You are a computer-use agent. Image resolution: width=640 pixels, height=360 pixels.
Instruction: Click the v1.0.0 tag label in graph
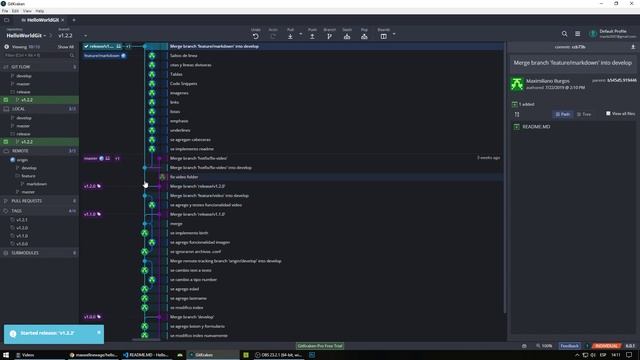[x=92, y=317]
